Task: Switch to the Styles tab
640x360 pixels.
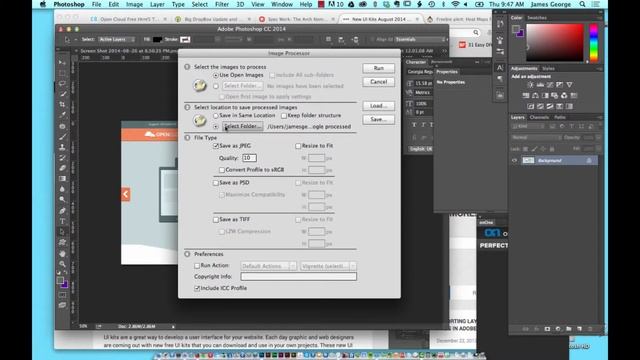Action: 548,69
